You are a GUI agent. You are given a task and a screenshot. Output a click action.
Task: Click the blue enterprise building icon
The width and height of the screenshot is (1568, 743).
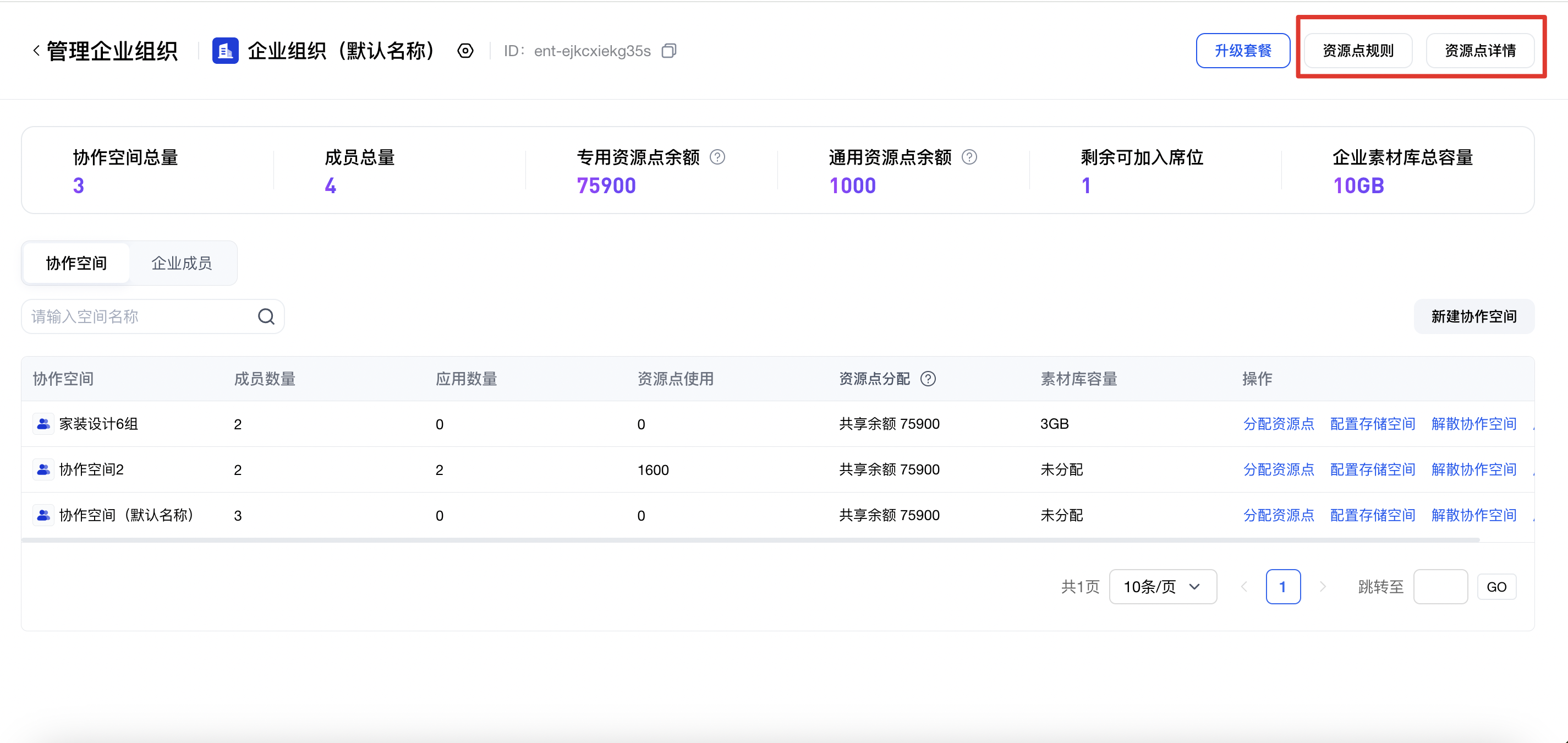[x=225, y=51]
